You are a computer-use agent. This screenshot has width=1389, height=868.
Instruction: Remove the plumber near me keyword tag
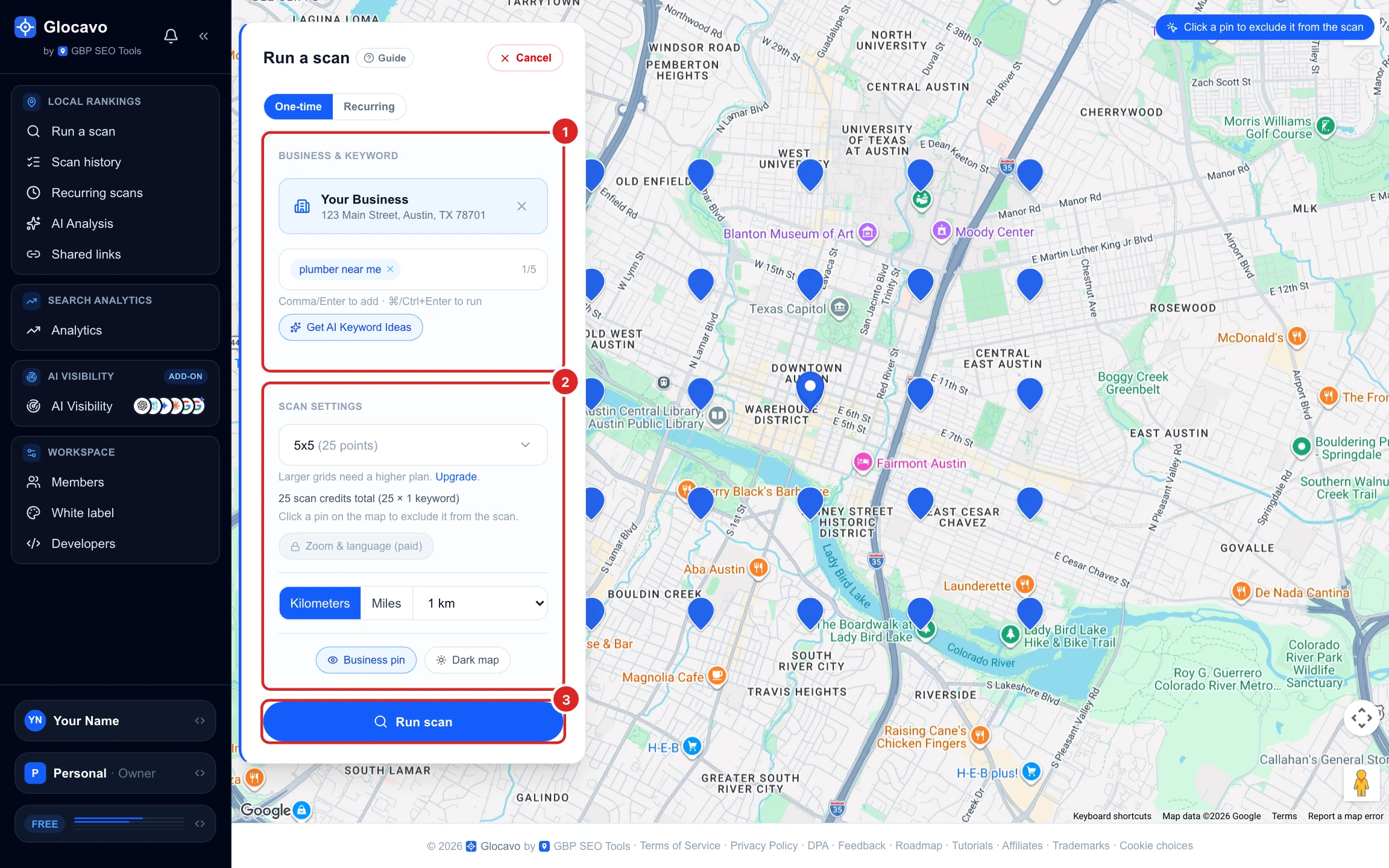pyautogui.click(x=390, y=269)
